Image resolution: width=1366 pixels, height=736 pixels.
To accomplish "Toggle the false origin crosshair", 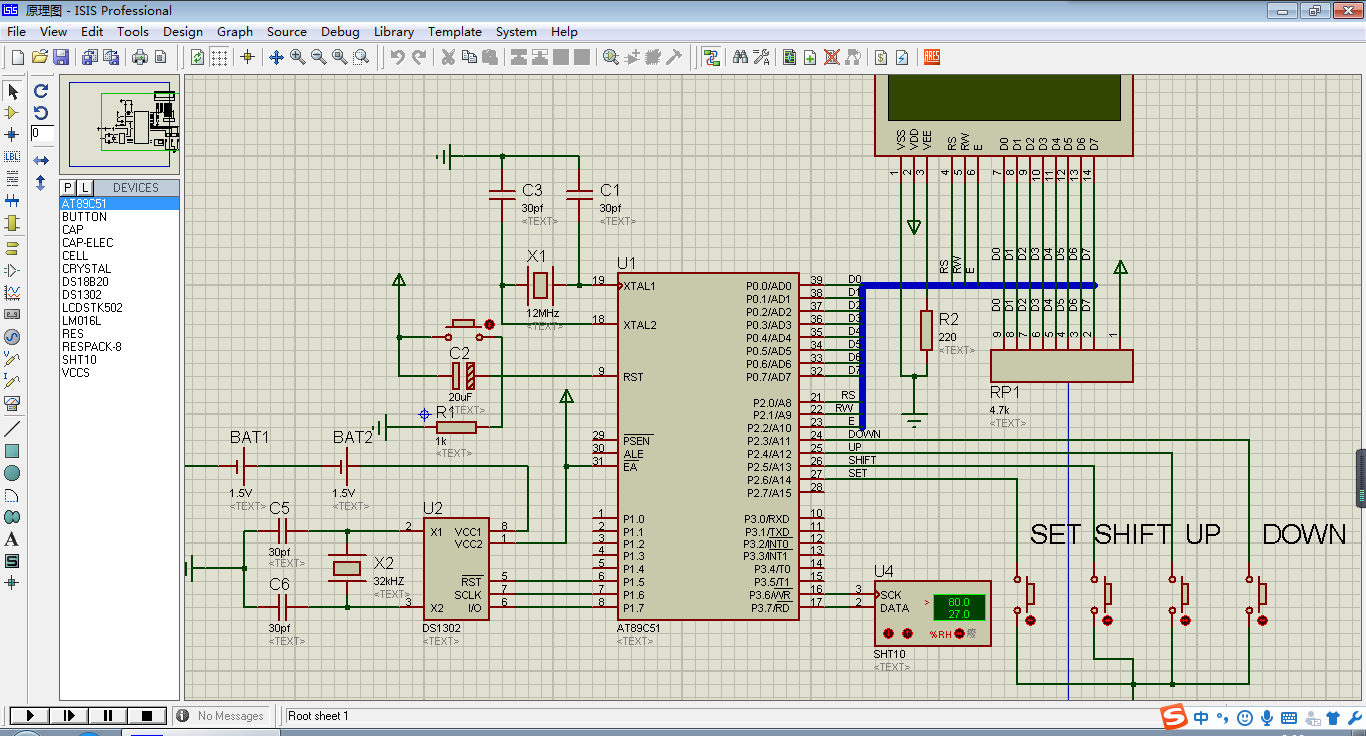I will point(247,57).
